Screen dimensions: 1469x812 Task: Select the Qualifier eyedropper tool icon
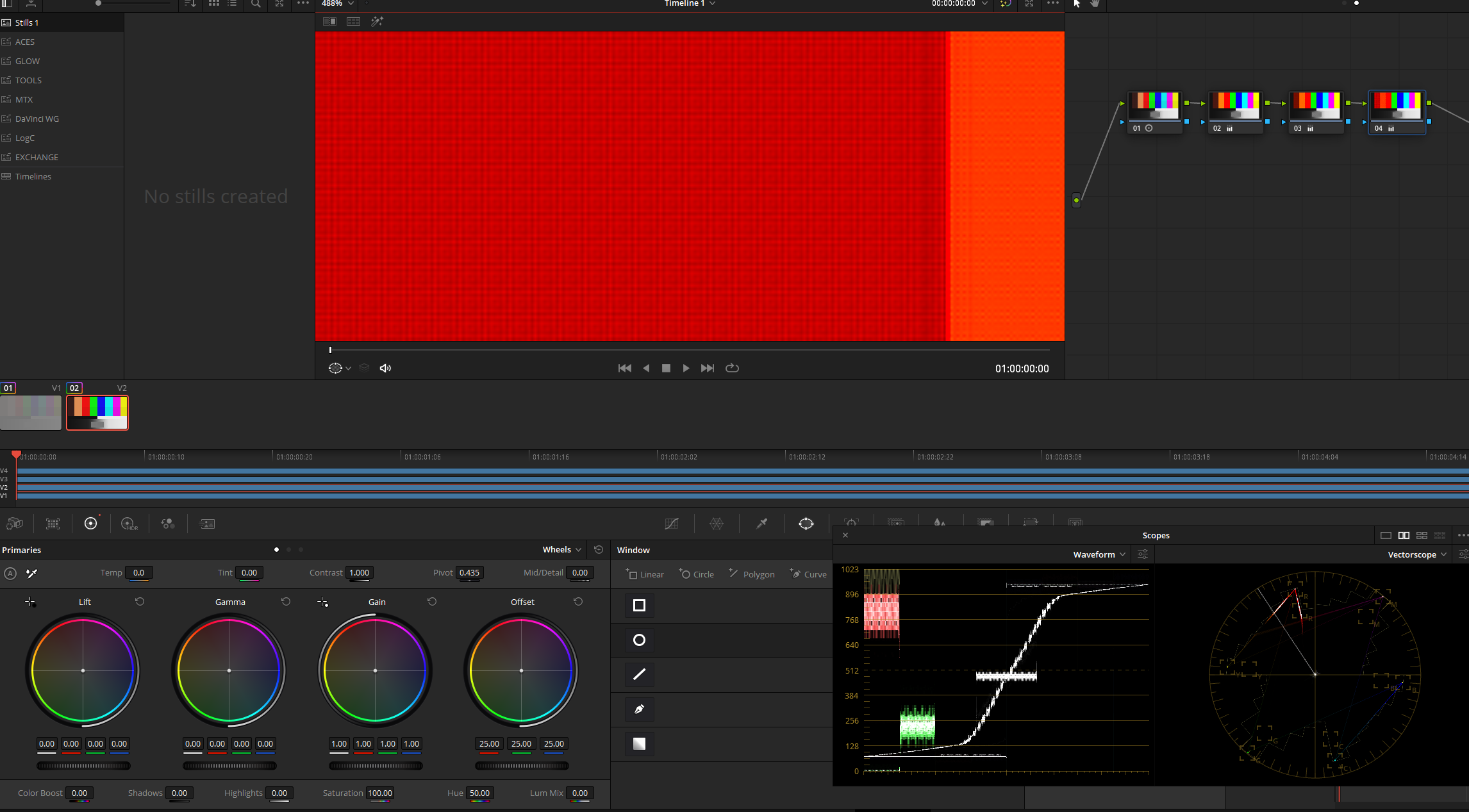pyautogui.click(x=761, y=524)
